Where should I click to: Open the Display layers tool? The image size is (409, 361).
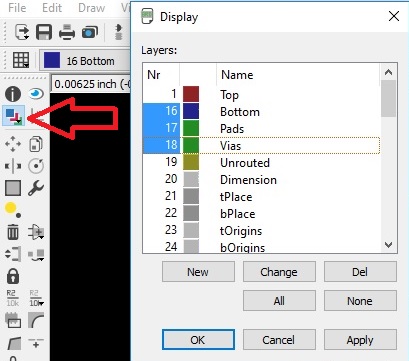[x=13, y=116]
